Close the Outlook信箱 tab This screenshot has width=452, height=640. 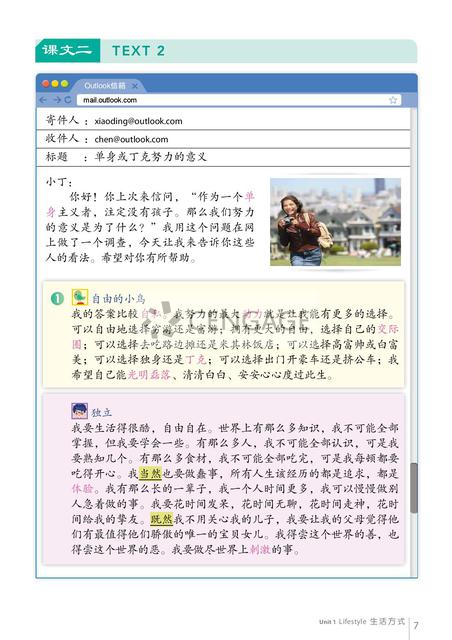point(135,86)
